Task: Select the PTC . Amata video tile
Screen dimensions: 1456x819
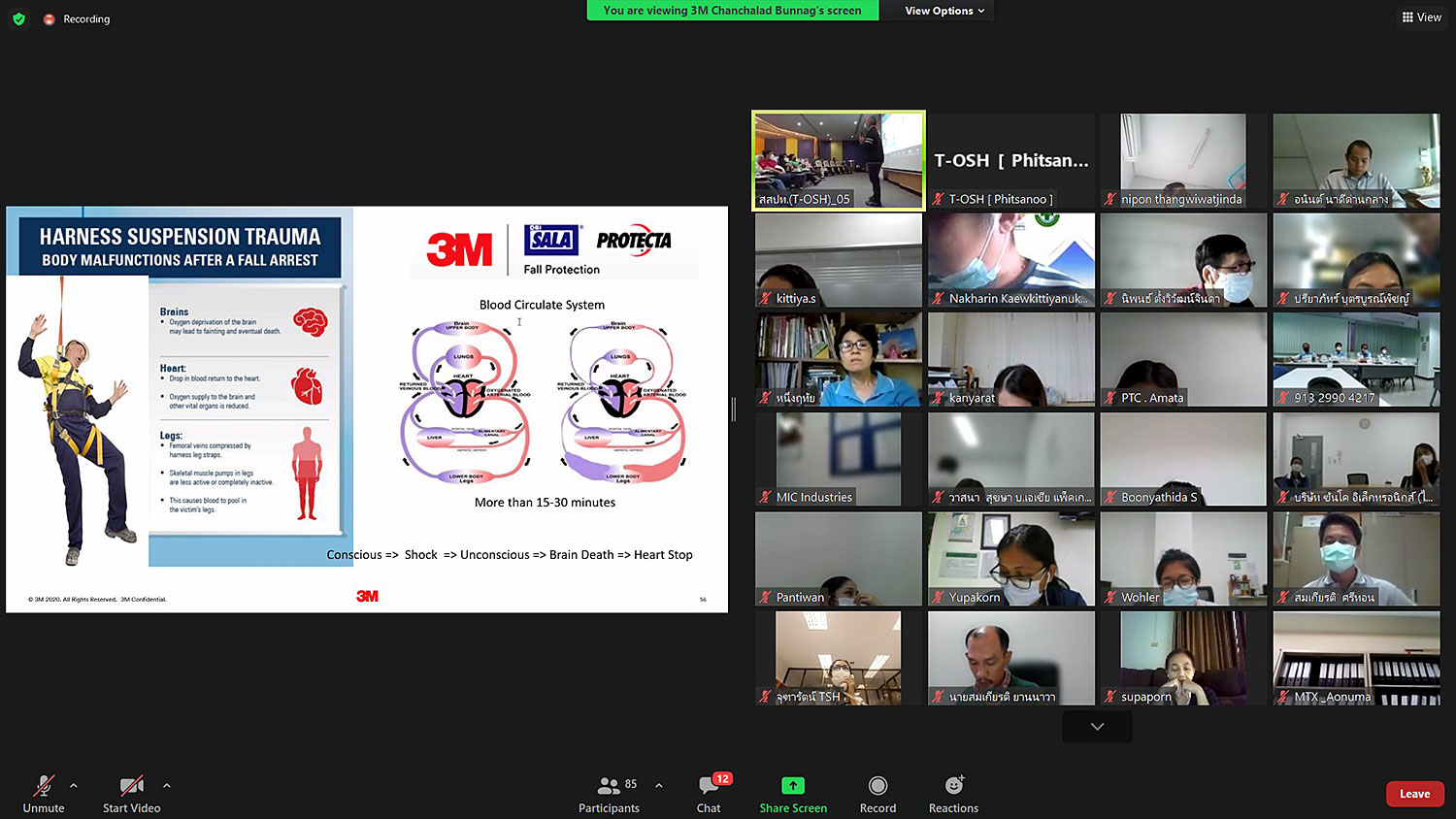Action: pyautogui.click(x=1183, y=360)
